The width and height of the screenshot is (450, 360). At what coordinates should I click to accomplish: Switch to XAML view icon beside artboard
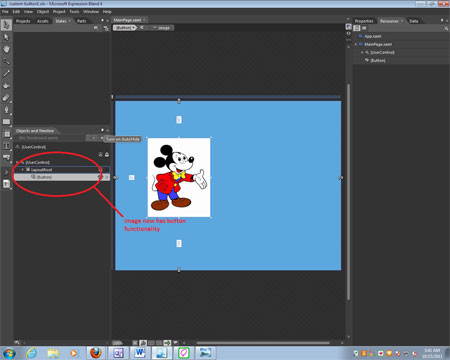pyautogui.click(x=349, y=33)
